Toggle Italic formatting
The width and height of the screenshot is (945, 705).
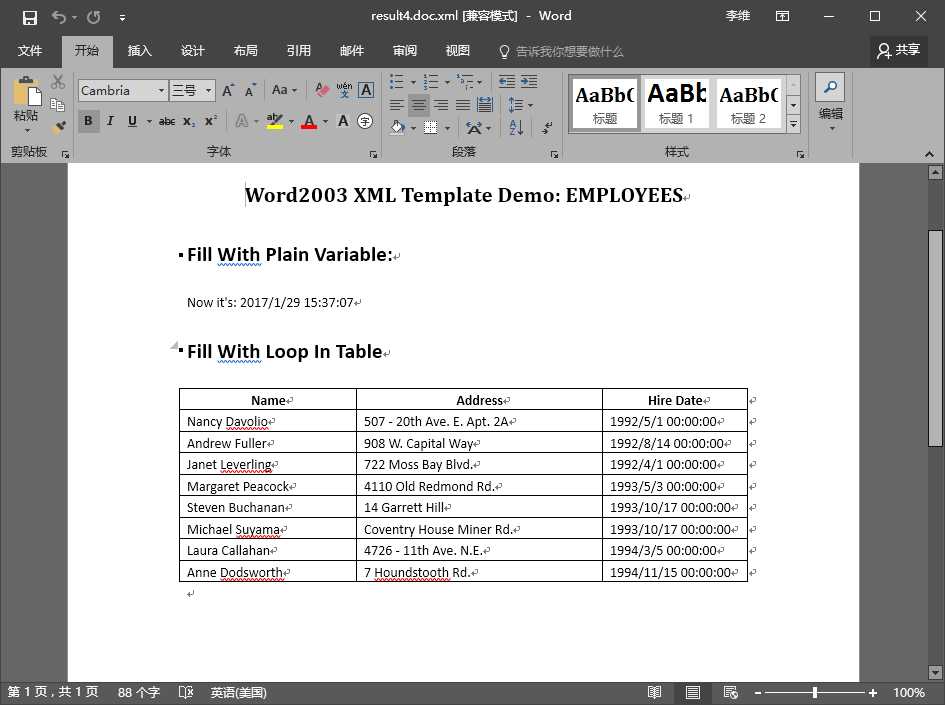pyautogui.click(x=110, y=121)
